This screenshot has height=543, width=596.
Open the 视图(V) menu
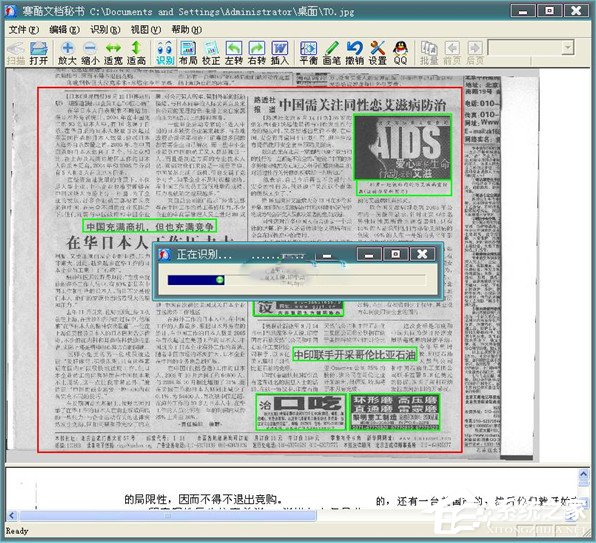click(x=146, y=30)
